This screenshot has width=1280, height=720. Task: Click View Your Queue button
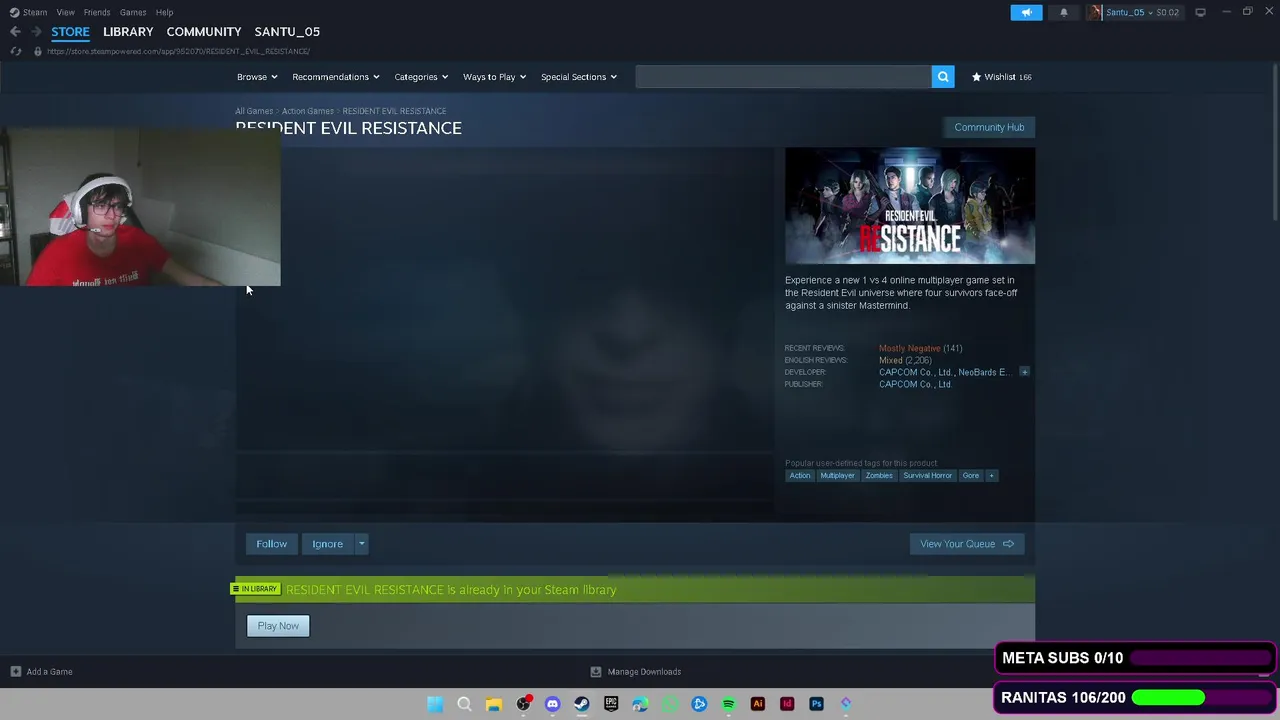(967, 544)
